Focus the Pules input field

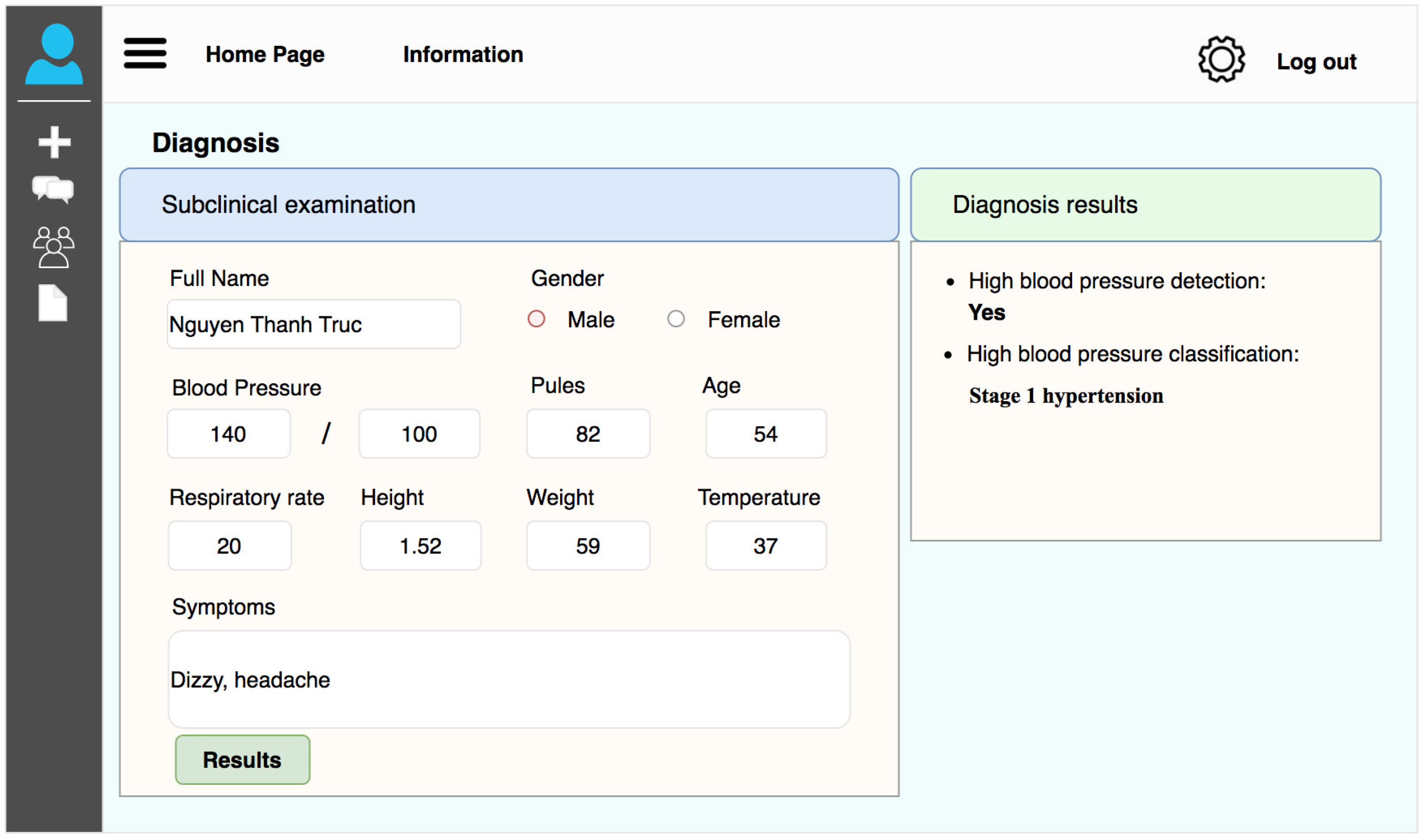pos(589,435)
